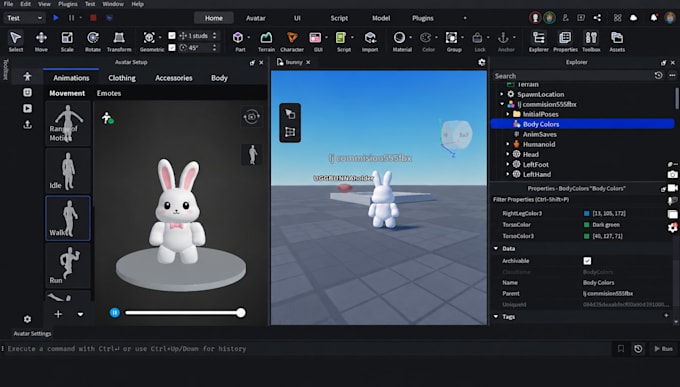
Task: Click the Lock tool icon
Action: coord(477,38)
